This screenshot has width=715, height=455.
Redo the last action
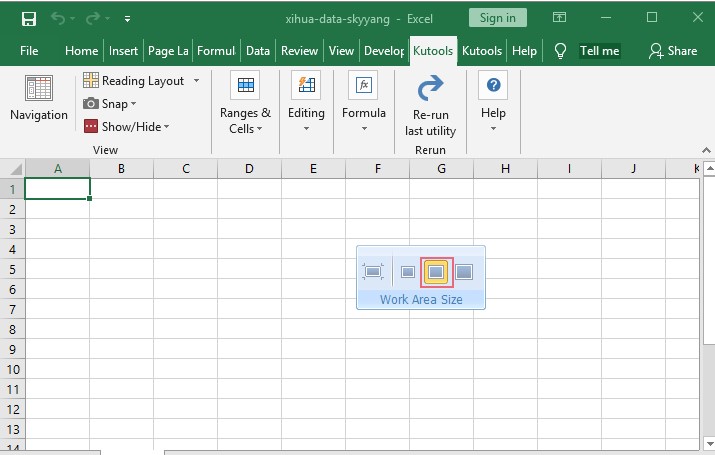click(x=93, y=18)
